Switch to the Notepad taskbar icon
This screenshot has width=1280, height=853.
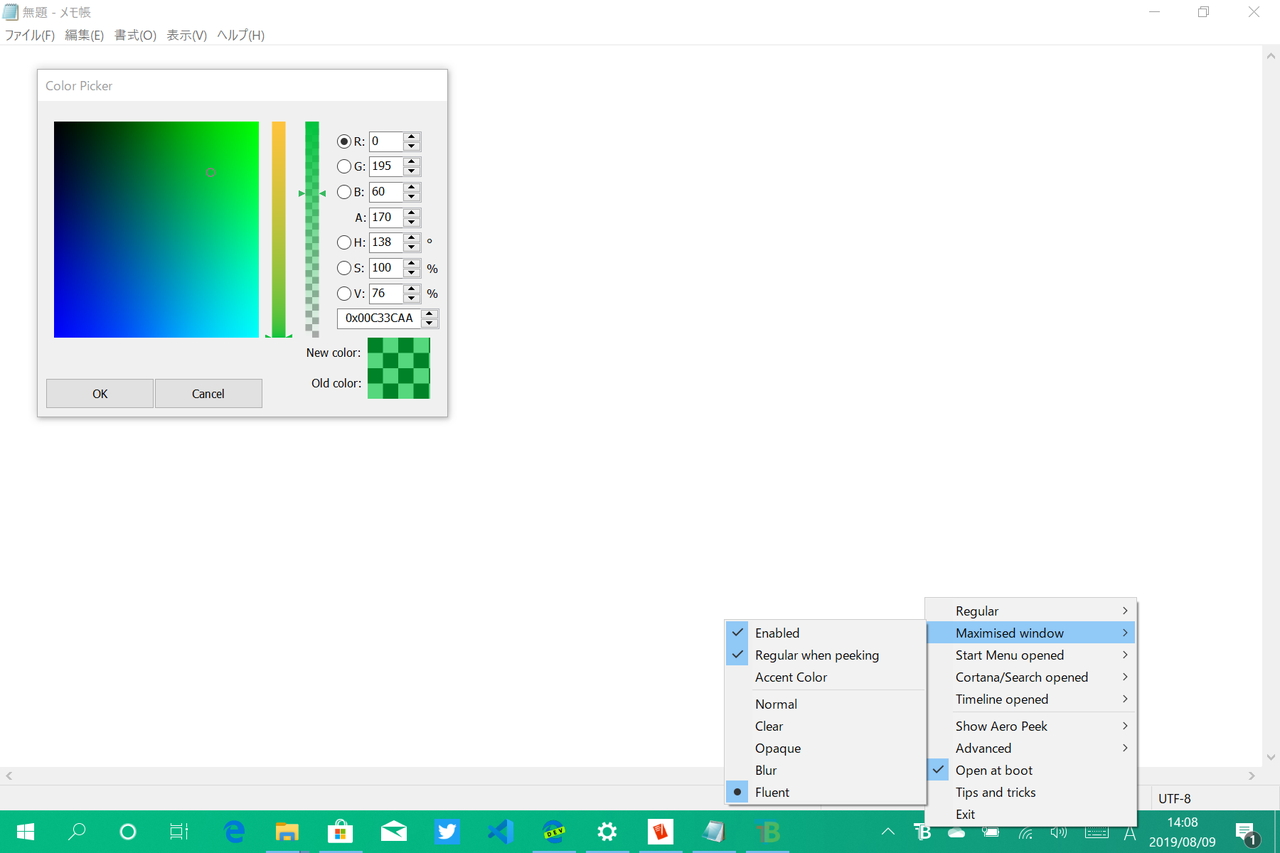pyautogui.click(x=713, y=831)
